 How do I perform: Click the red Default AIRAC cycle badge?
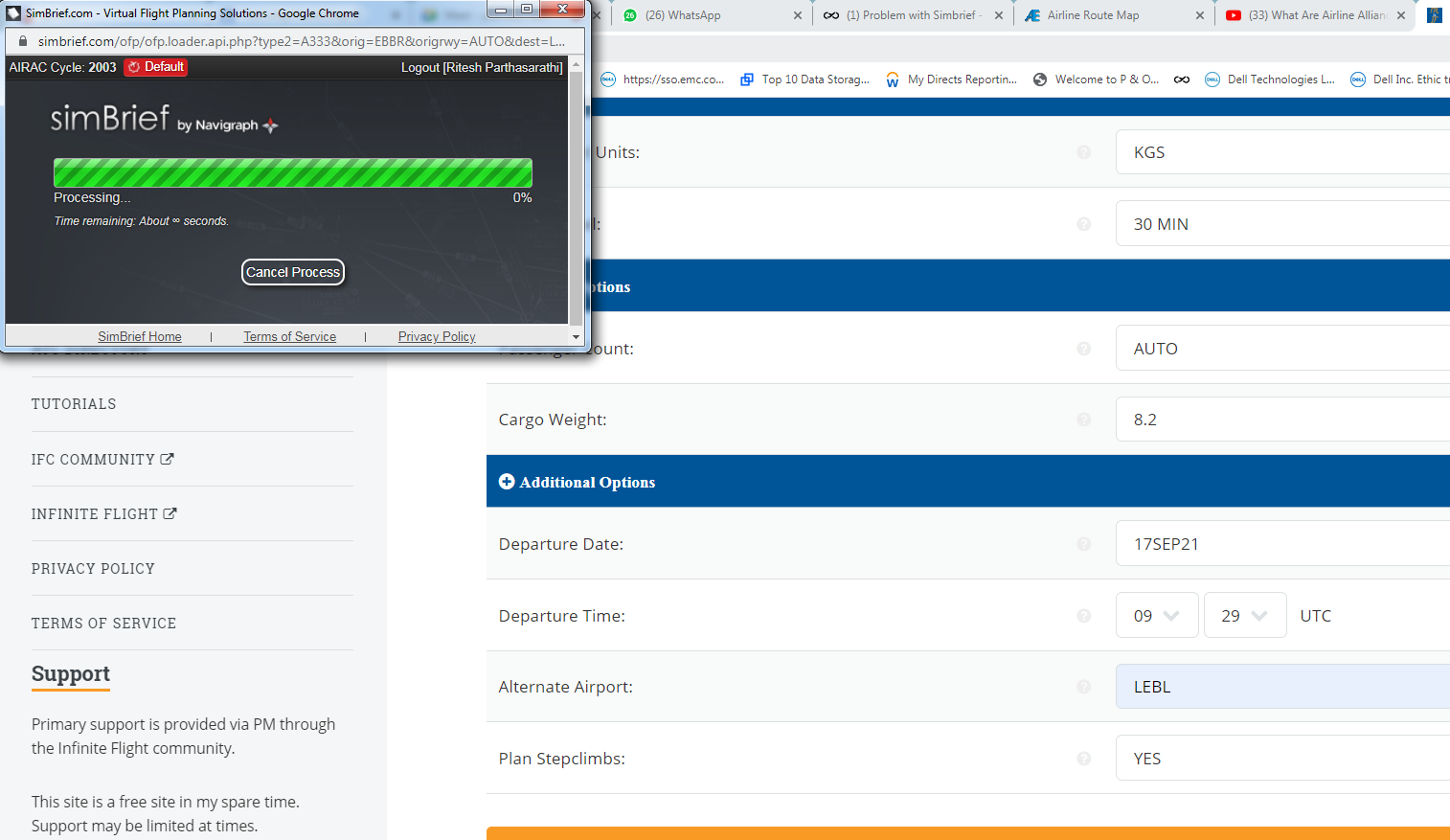pyautogui.click(x=155, y=67)
